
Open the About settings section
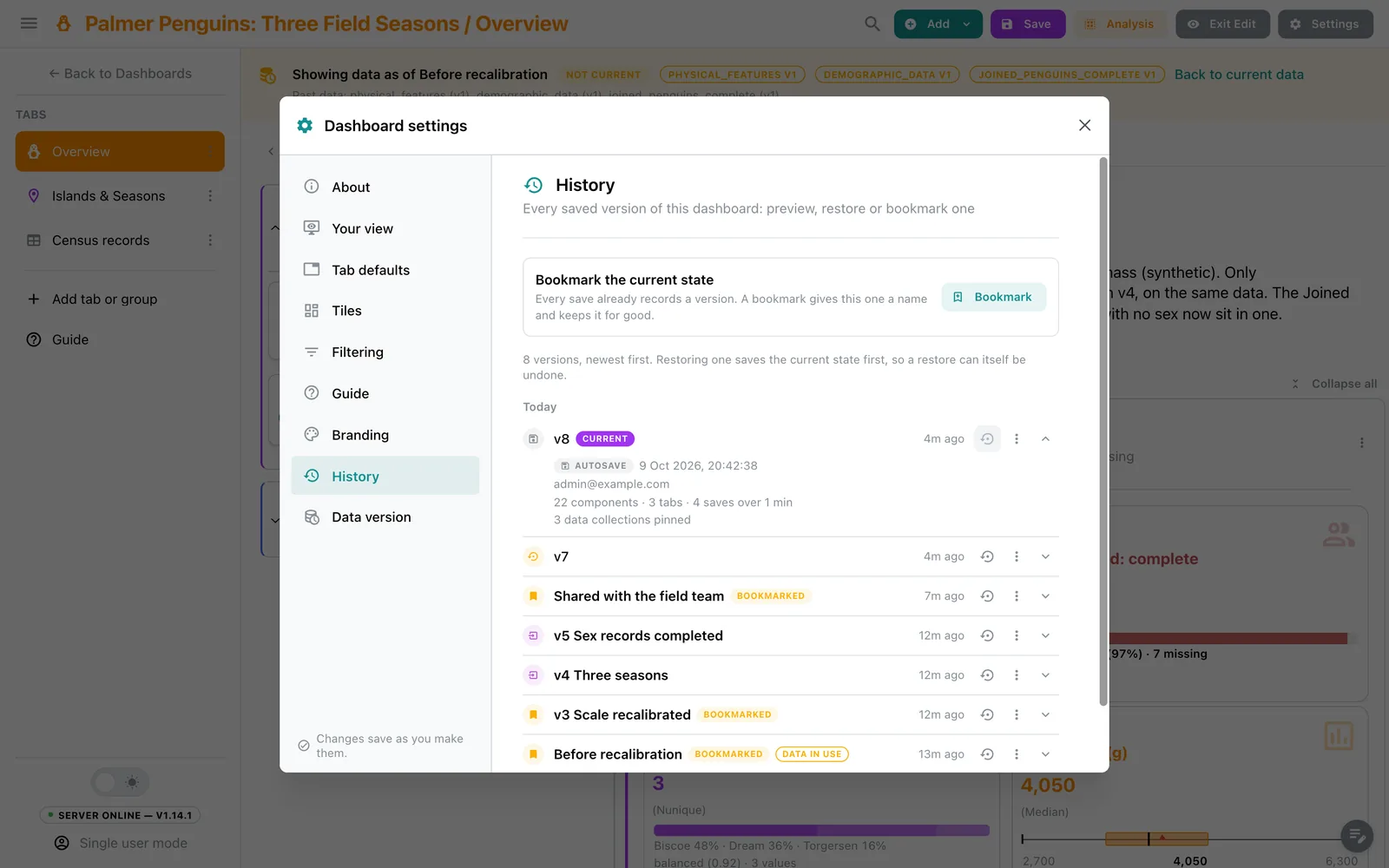tap(385, 187)
